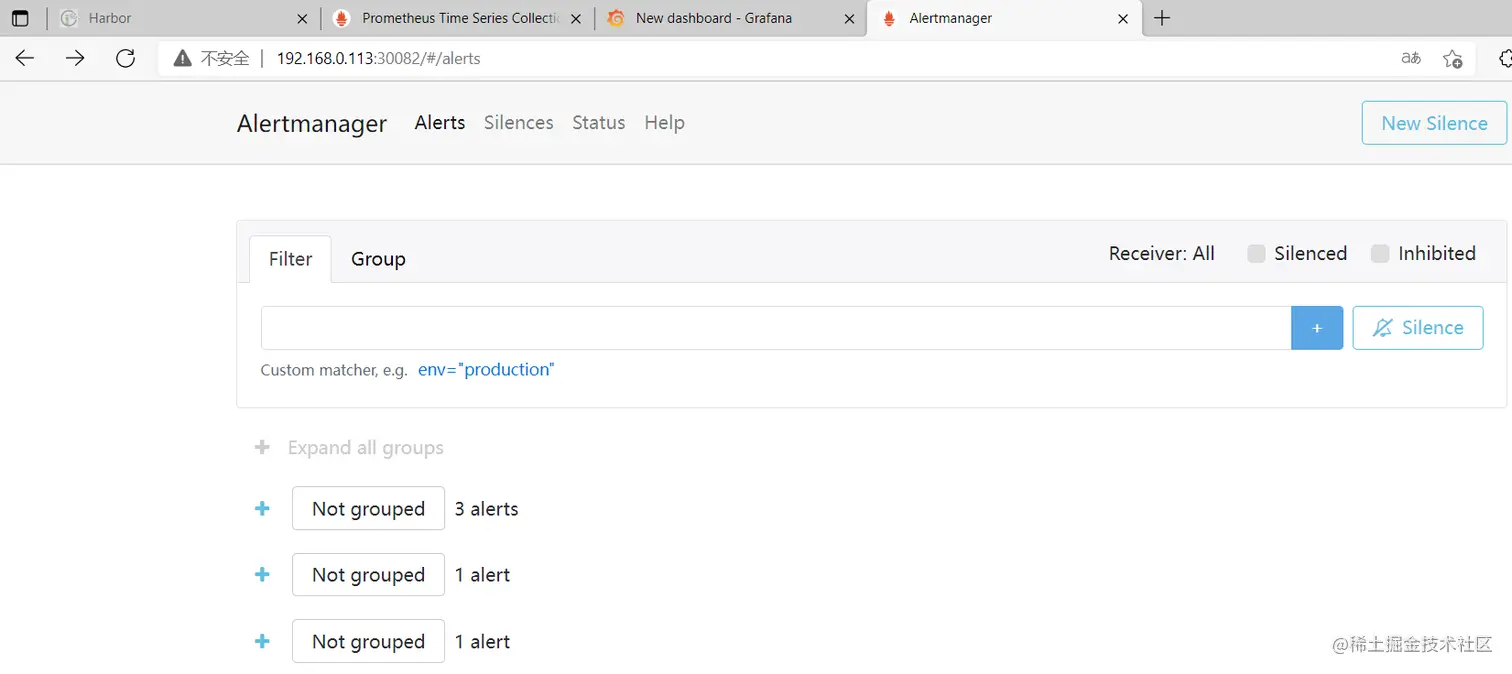Close the Grafana New dashboard tab
Image resolution: width=1512 pixels, height=674 pixels.
click(849, 18)
